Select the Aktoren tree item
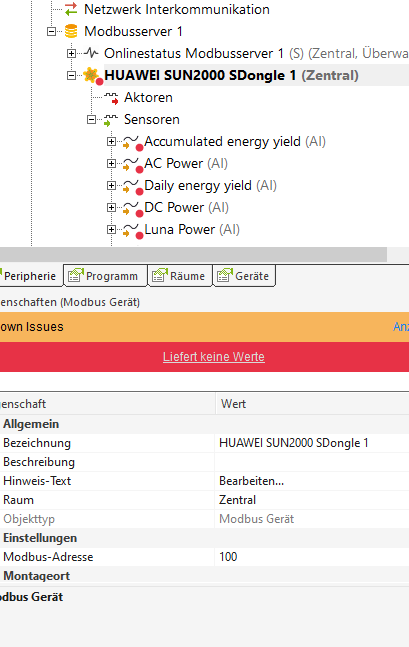Image resolution: width=409 pixels, height=647 pixels. [x=148, y=97]
